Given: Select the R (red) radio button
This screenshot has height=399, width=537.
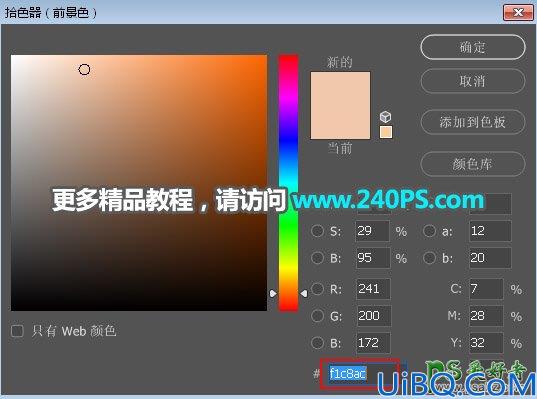Looking at the screenshot, I should [317, 289].
